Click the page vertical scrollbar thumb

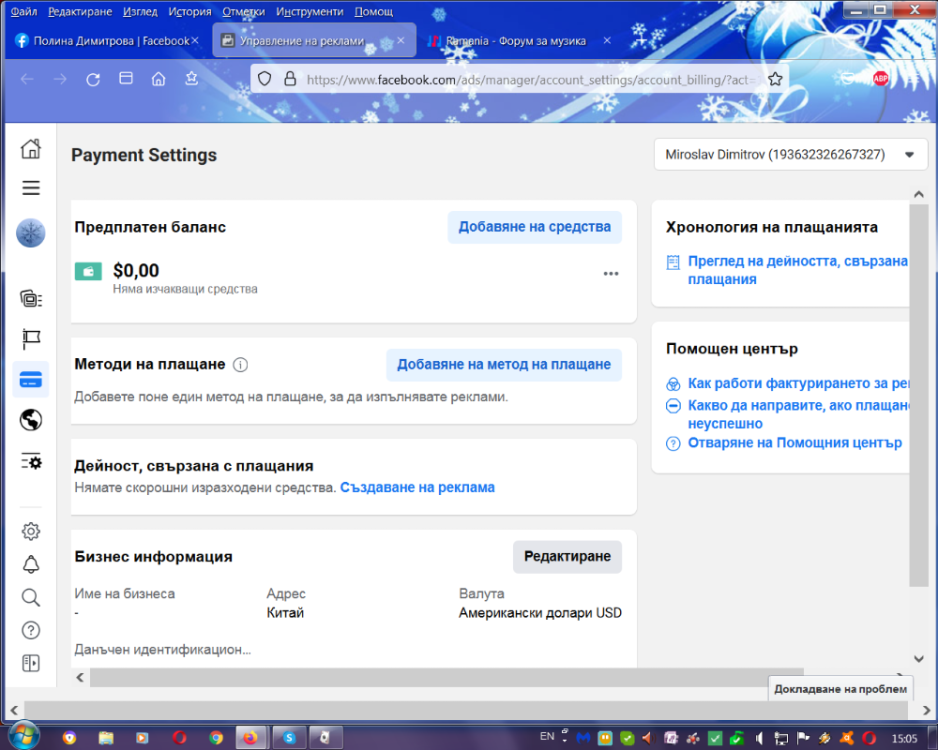pos(918,395)
